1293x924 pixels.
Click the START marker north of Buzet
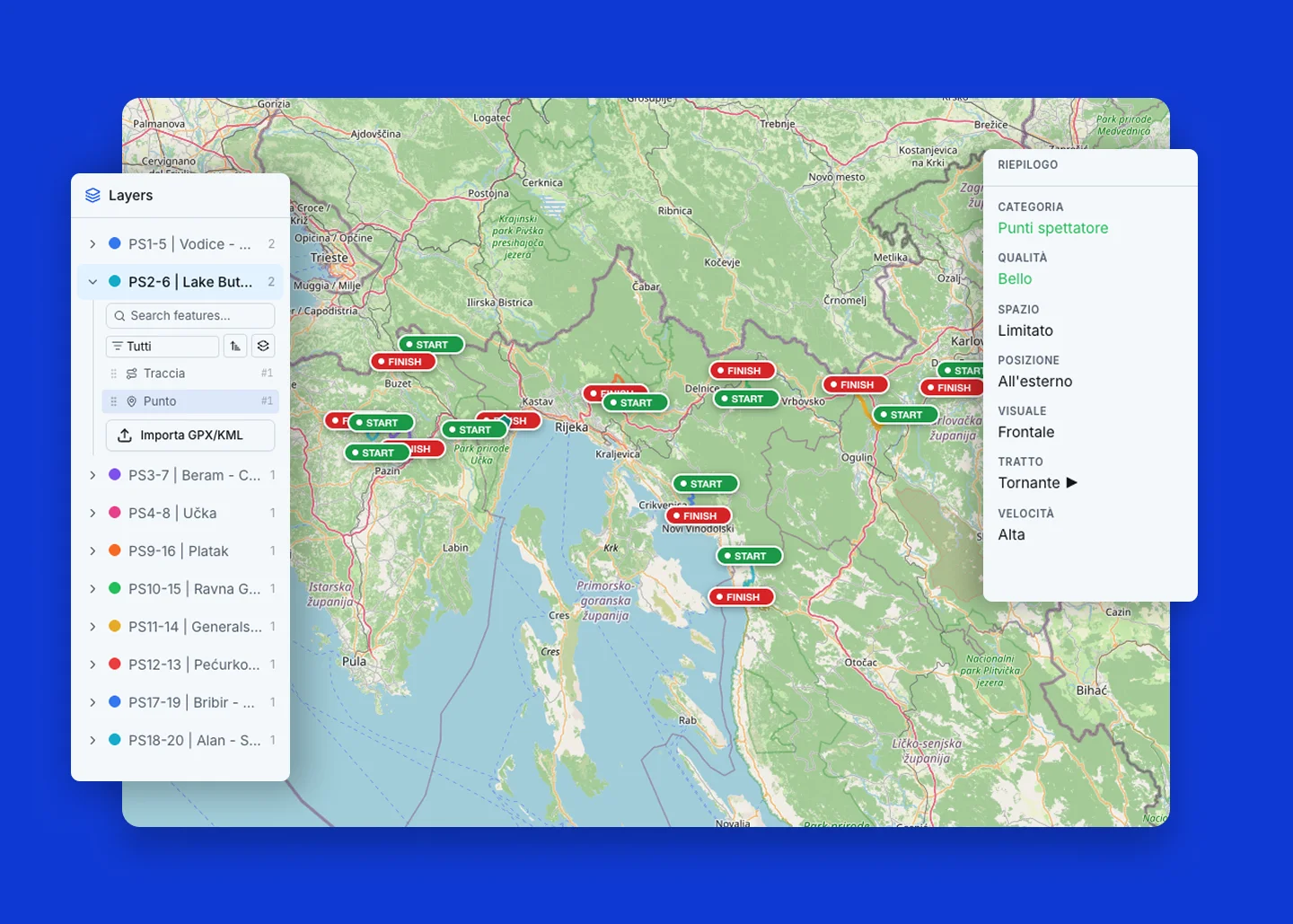431,345
